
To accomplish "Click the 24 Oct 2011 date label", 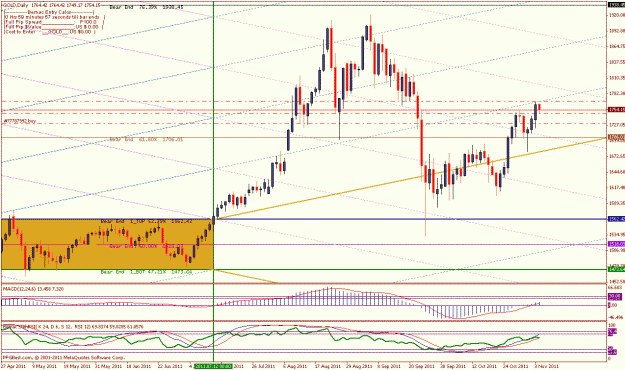I will (x=515, y=366).
